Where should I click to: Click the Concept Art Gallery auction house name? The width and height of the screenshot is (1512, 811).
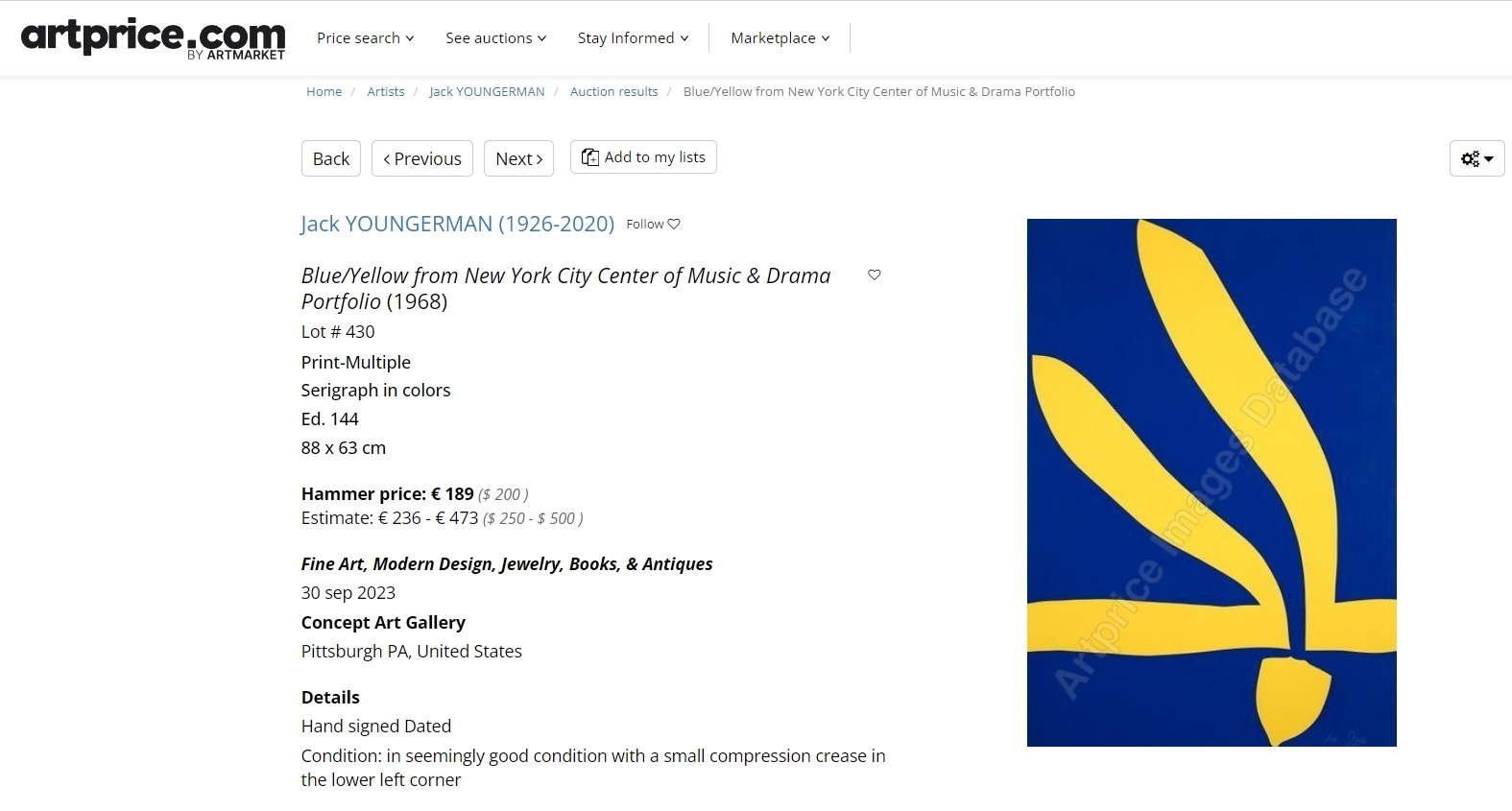click(x=383, y=622)
